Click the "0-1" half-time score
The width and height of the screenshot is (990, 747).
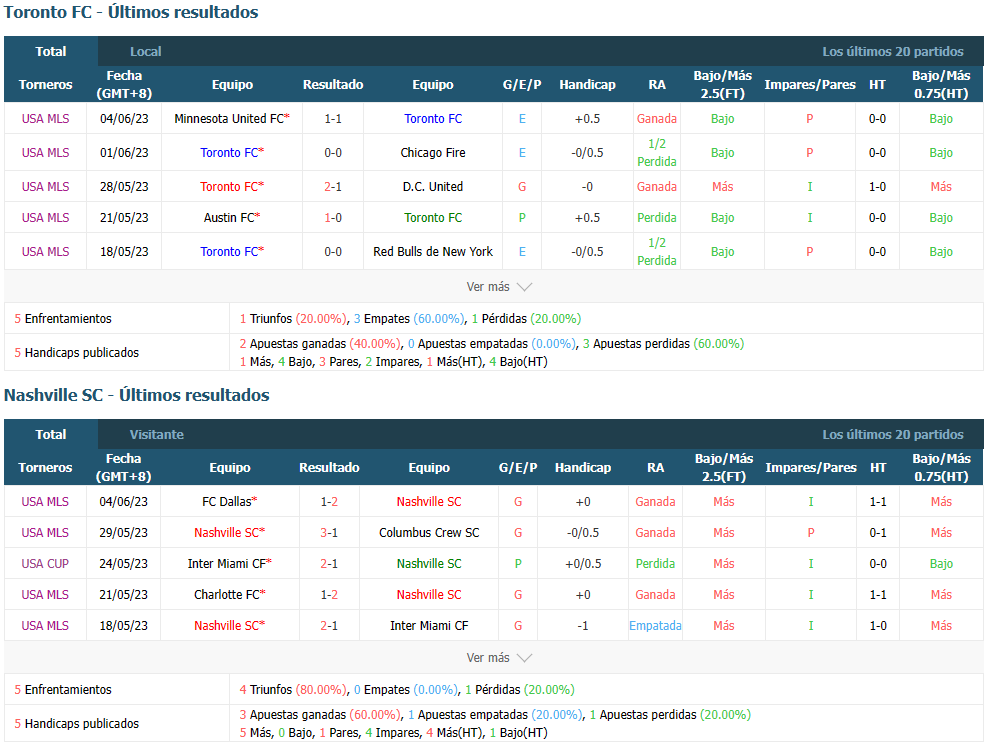point(878,533)
